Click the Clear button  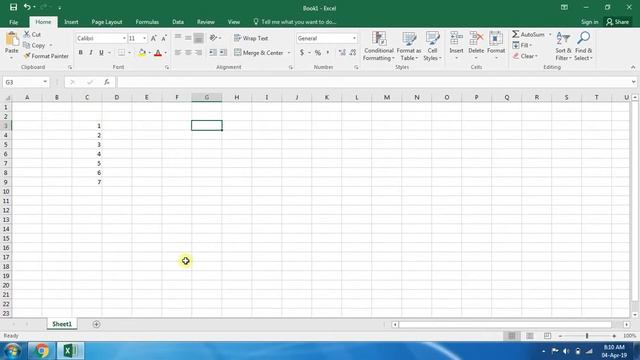[525, 56]
